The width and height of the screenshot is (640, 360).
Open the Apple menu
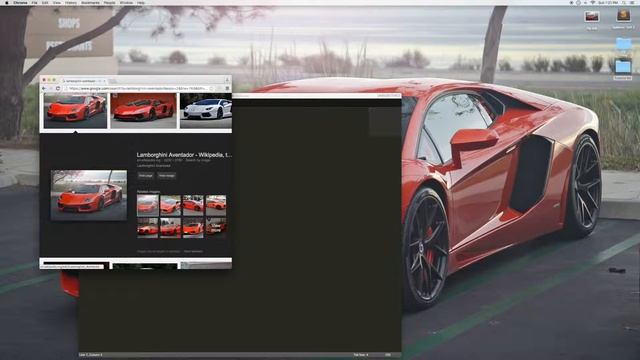coord(7,2)
